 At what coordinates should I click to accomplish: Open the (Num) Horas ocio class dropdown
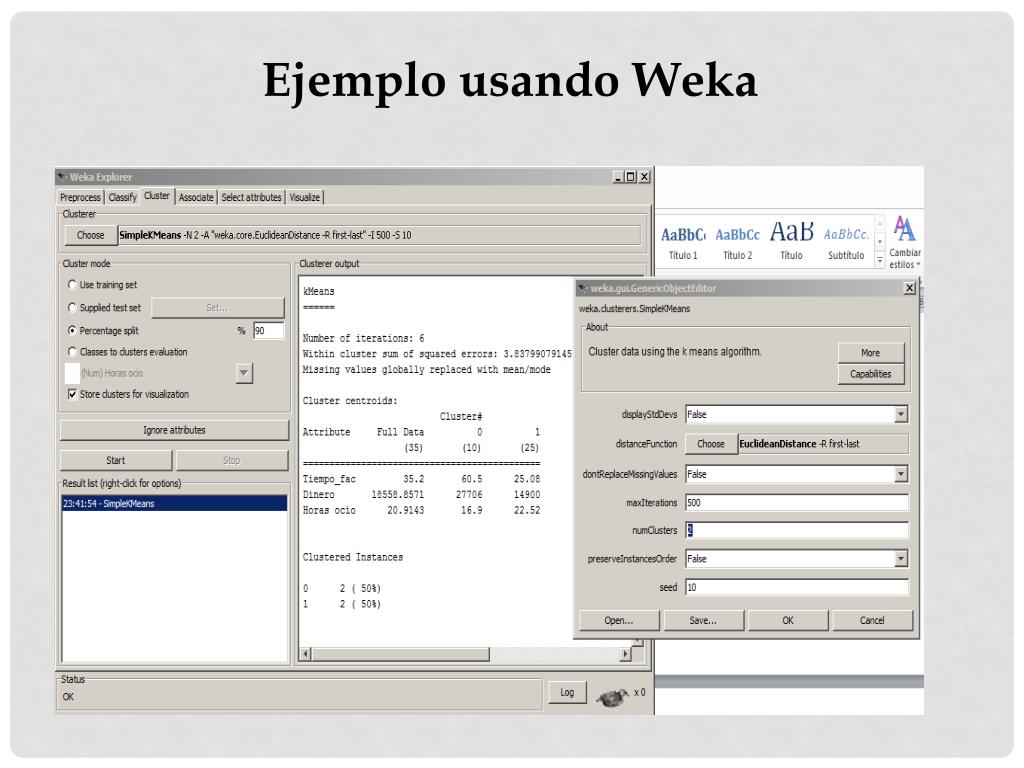click(x=244, y=373)
